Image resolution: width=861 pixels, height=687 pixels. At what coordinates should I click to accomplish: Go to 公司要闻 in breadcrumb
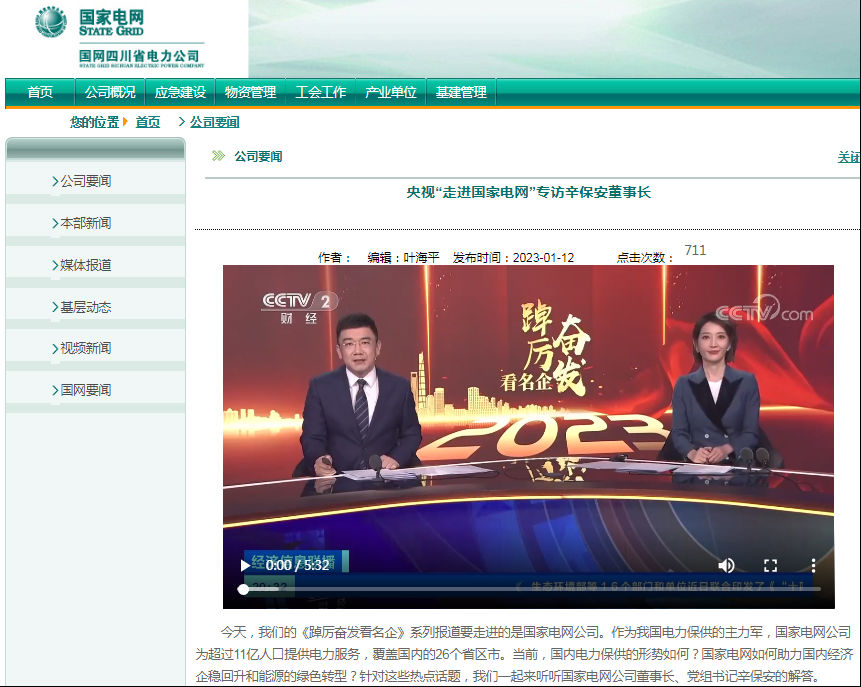(215, 122)
